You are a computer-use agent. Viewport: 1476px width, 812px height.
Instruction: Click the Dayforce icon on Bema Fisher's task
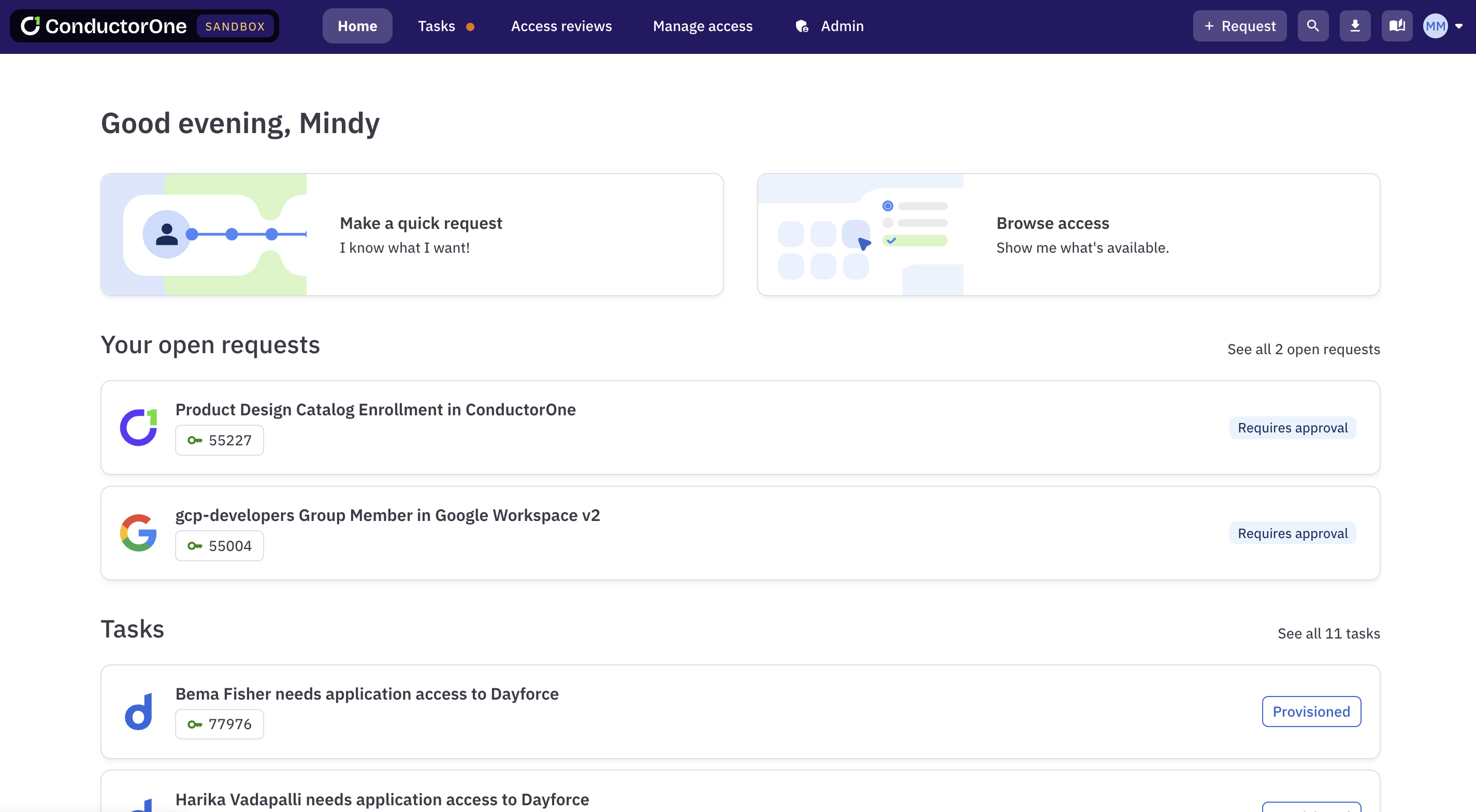[138, 711]
